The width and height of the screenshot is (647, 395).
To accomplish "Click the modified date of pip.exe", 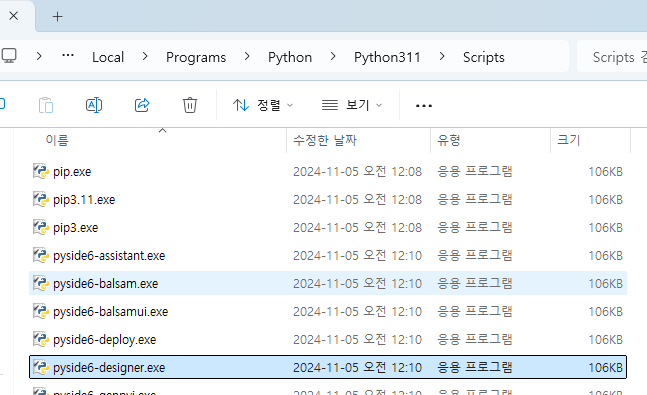I will (357, 171).
